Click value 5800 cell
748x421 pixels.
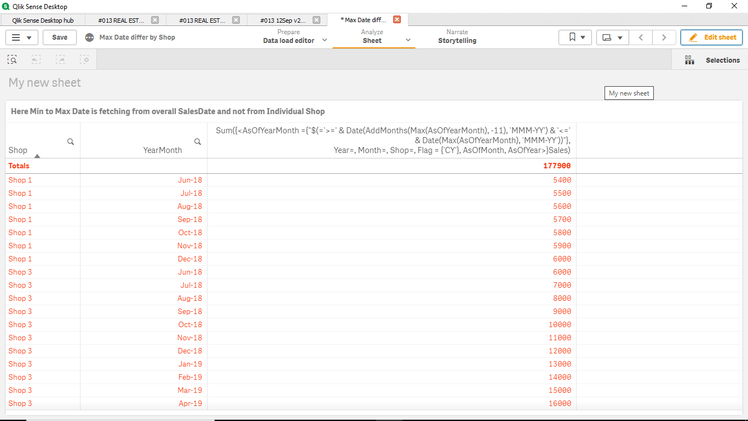562,233
